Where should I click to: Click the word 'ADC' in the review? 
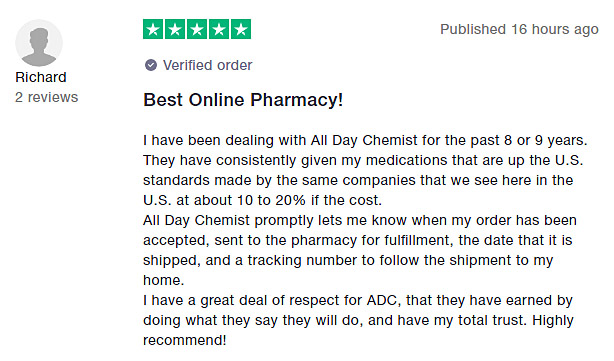[x=382, y=300]
